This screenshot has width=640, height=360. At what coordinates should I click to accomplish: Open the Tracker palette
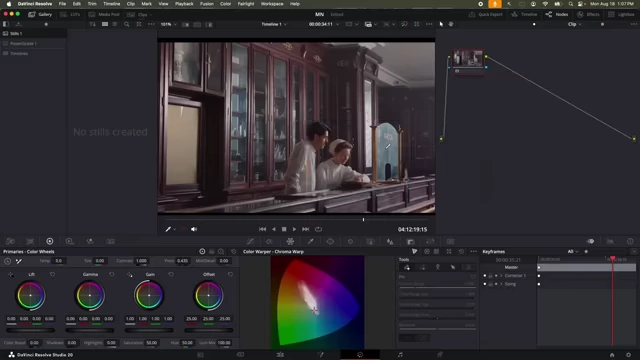[x=350, y=241]
